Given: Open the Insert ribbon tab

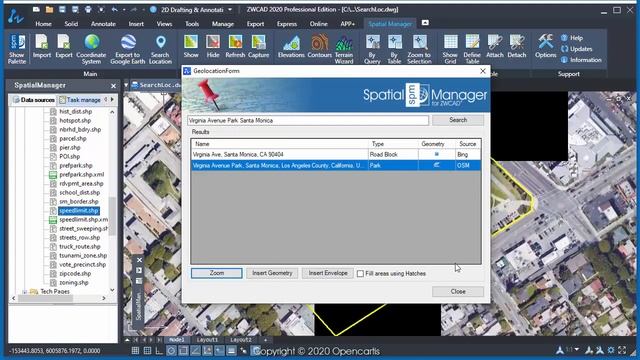Looking at the screenshot, I should [136, 24].
